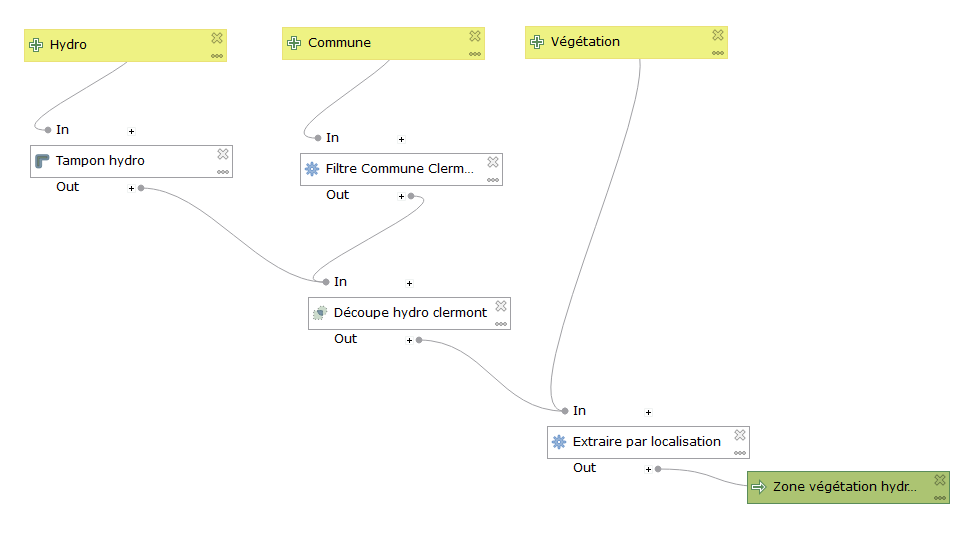Screen dimensions: 965x544
Task: Expand In parameters above Tampon hydro
Action: click(131, 131)
